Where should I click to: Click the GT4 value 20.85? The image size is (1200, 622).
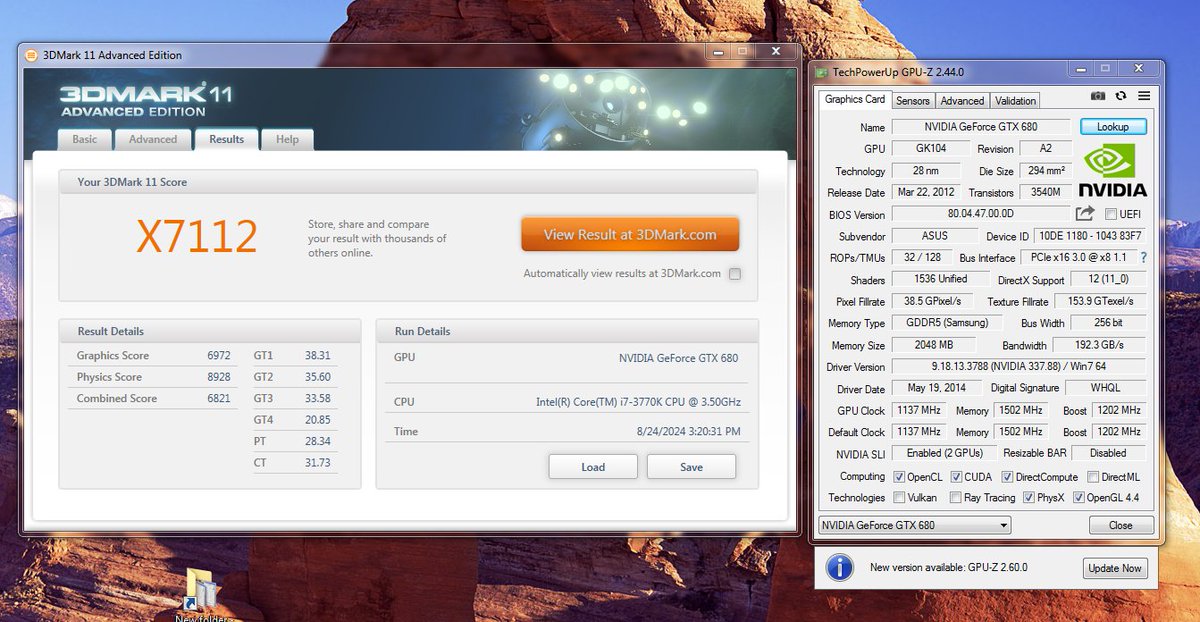pyautogui.click(x=317, y=419)
